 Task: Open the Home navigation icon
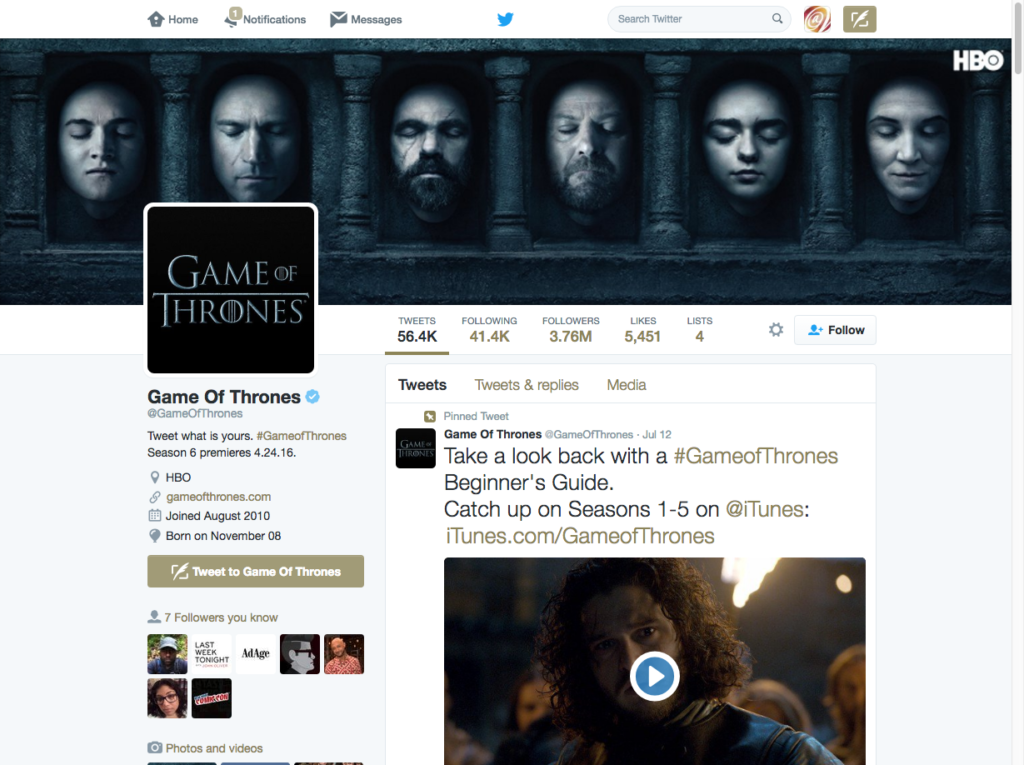point(156,19)
